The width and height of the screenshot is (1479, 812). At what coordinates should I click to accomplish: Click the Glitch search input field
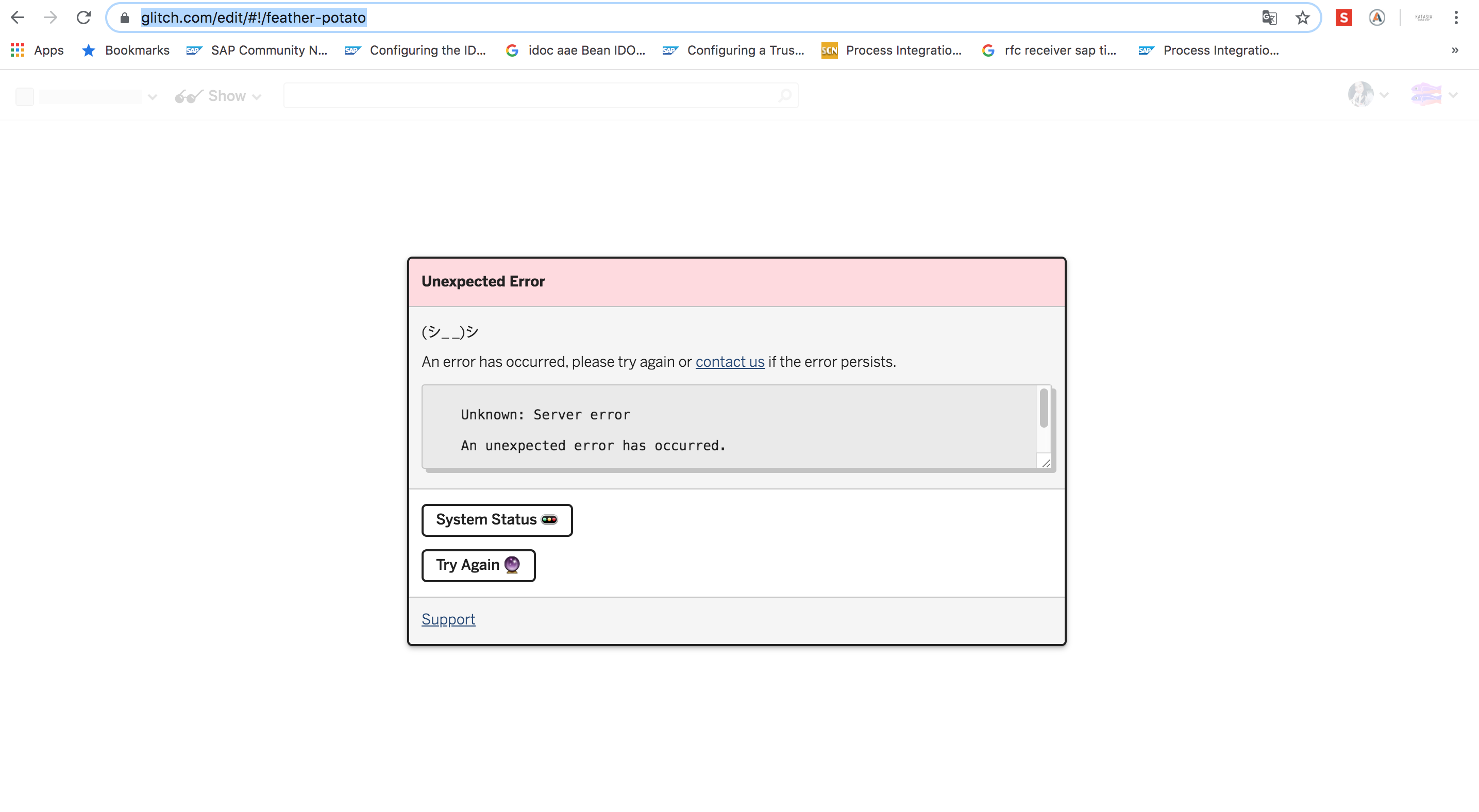click(528, 95)
